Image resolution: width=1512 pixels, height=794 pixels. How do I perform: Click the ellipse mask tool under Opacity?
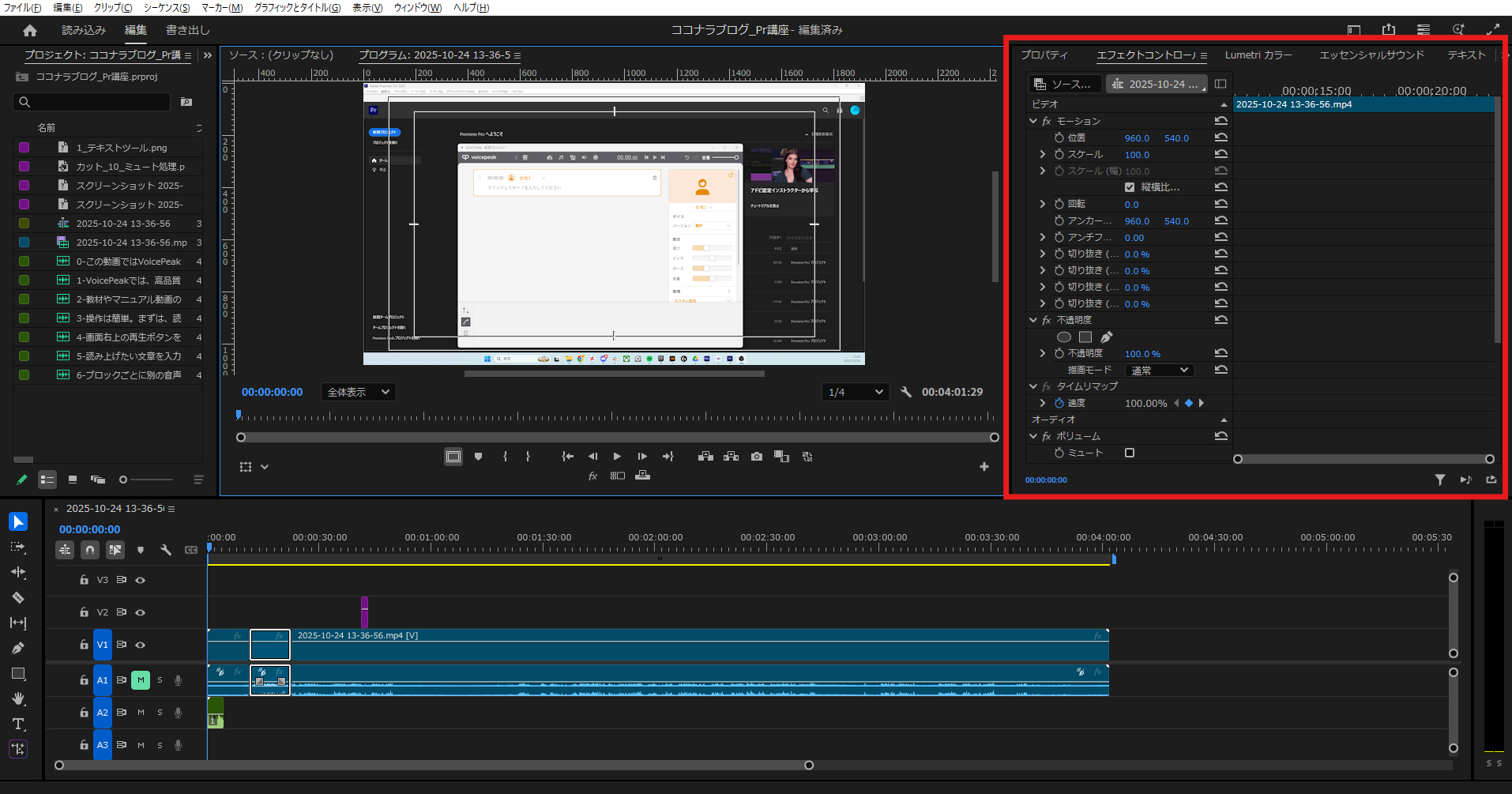pyautogui.click(x=1064, y=337)
